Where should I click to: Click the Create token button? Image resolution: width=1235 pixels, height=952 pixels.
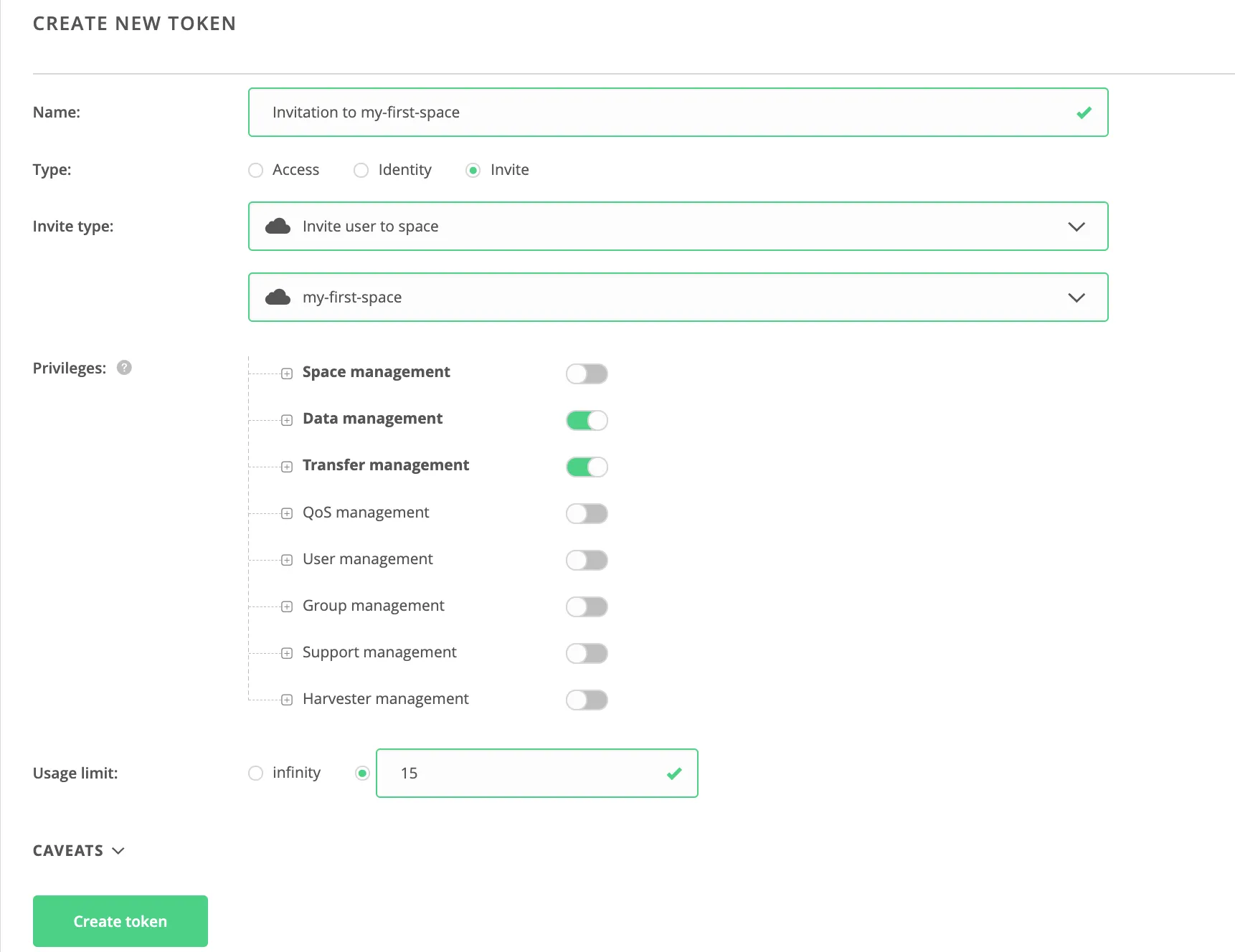click(120, 920)
